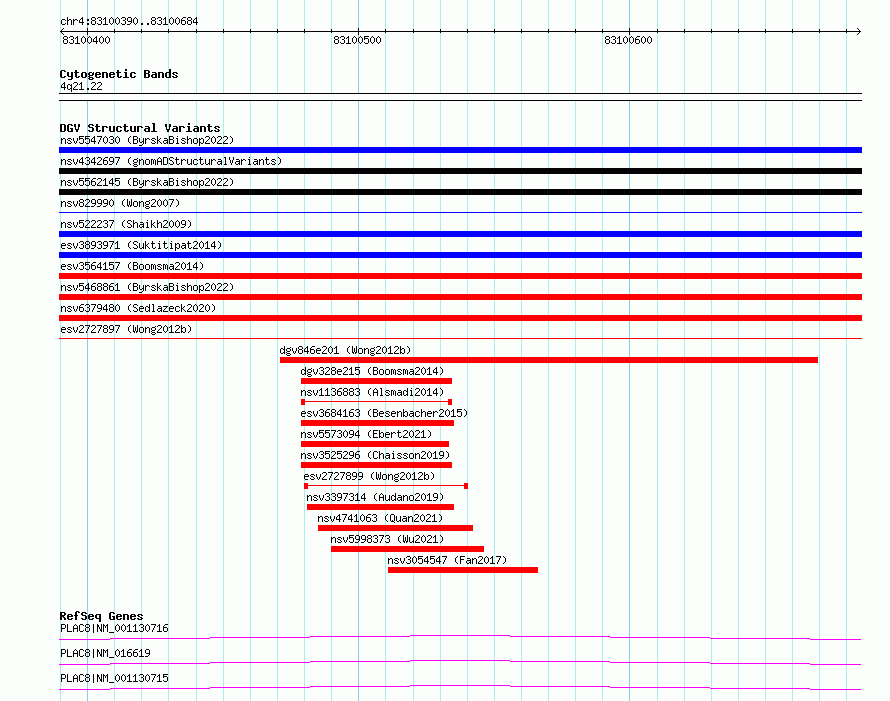The height and width of the screenshot is (701, 890).
Task: Click the blue bar under nsv5547030
Action: pos(460,150)
